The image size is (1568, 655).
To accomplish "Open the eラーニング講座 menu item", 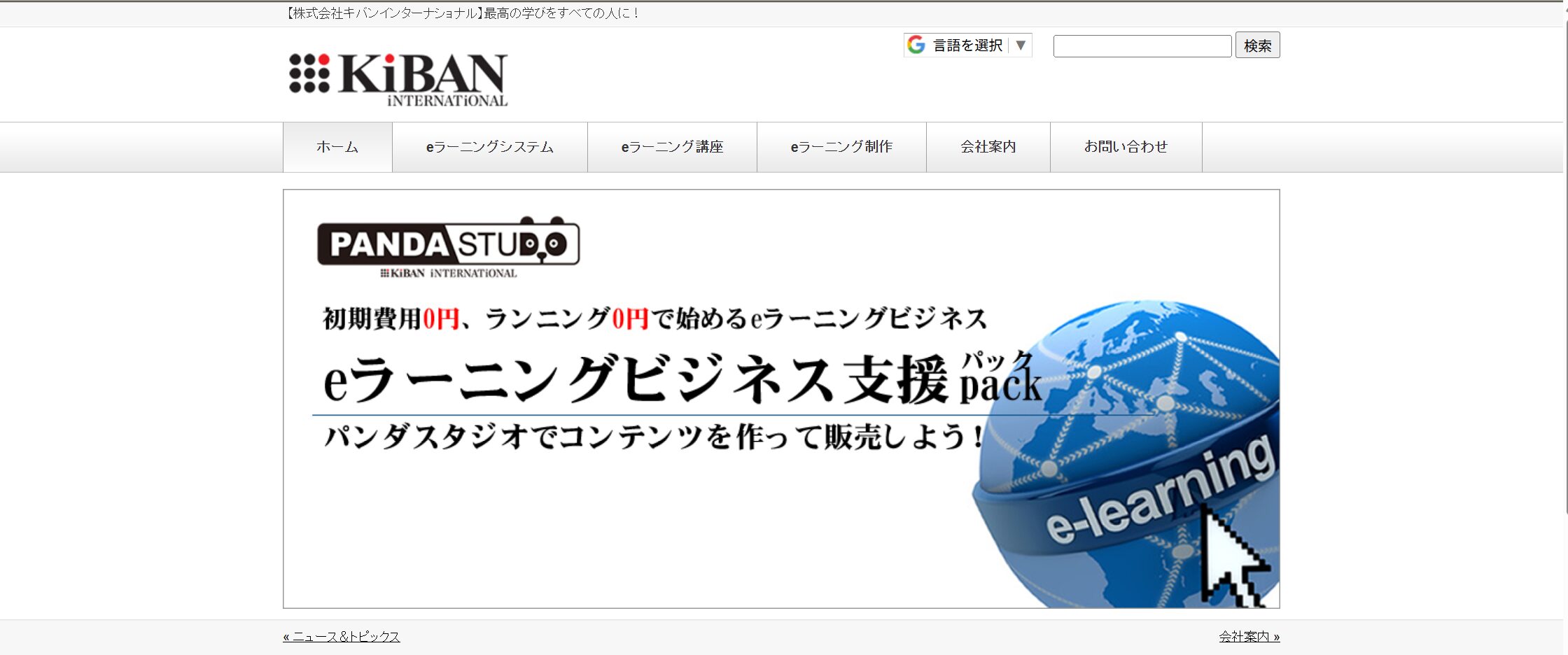I will tap(672, 147).
